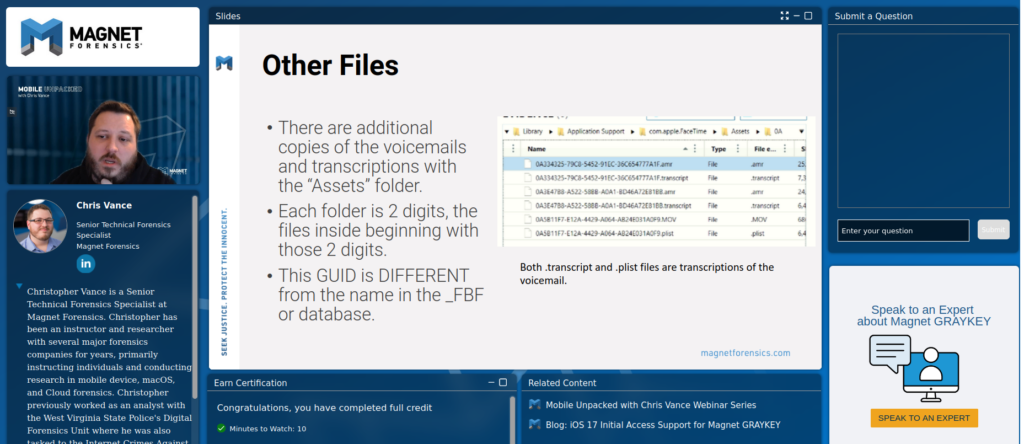Collapse the arrow before Library breadcrumb

point(507,131)
